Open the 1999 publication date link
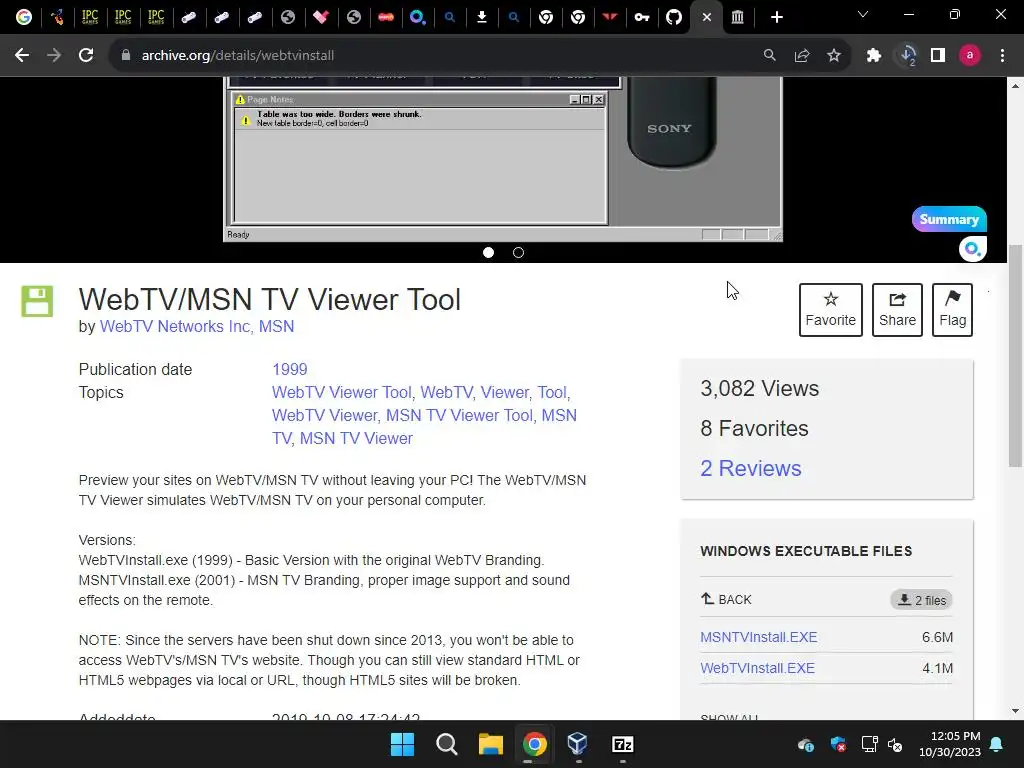 (x=289, y=370)
